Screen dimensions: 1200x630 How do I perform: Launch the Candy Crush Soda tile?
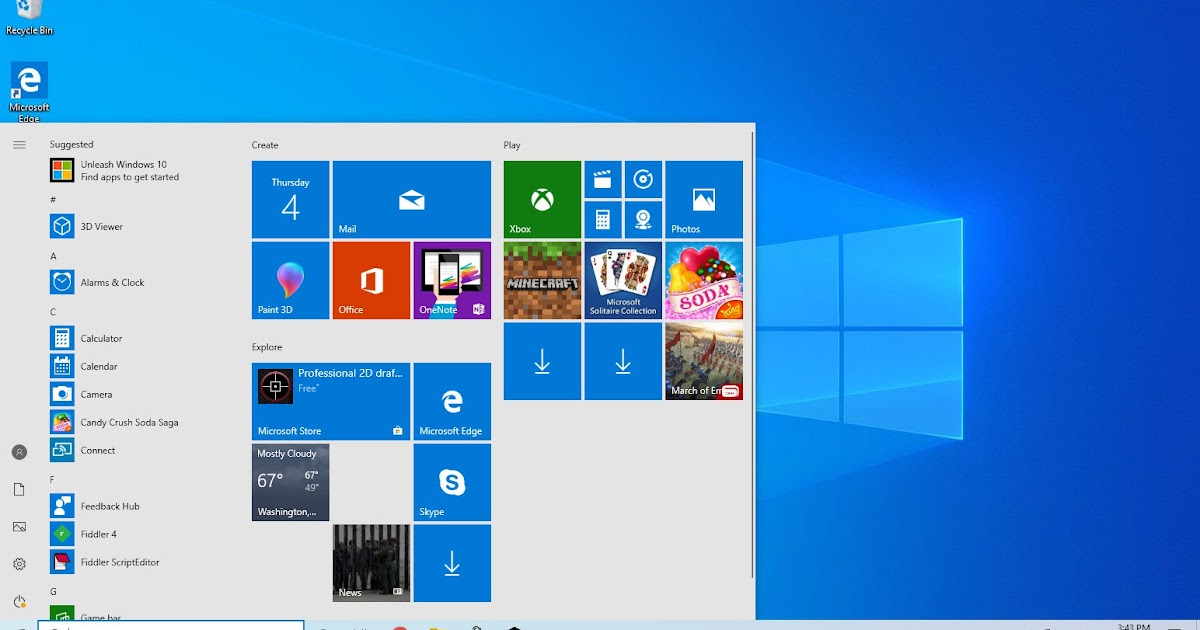[x=704, y=280]
